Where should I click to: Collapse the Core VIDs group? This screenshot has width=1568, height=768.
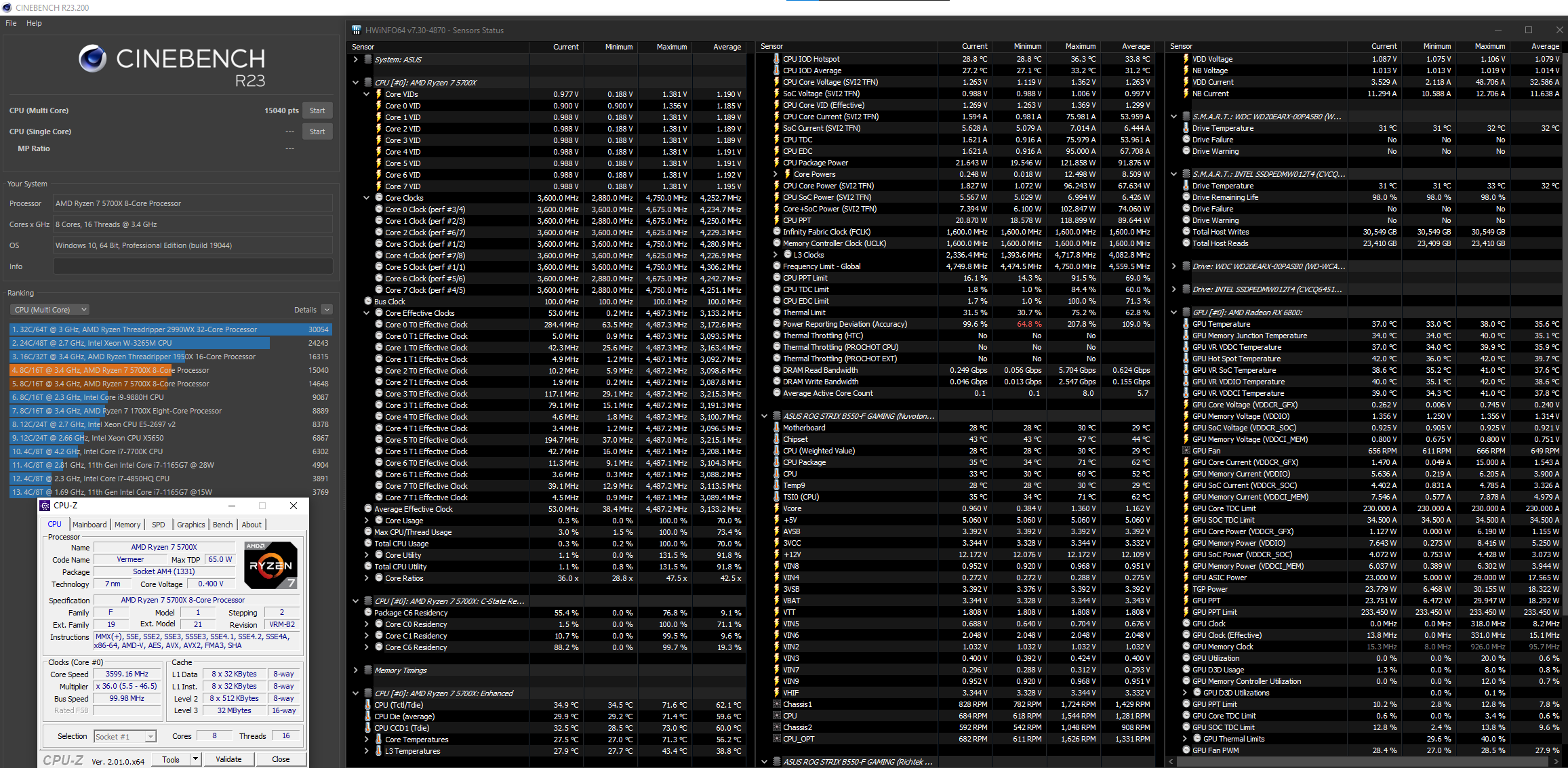(x=367, y=94)
